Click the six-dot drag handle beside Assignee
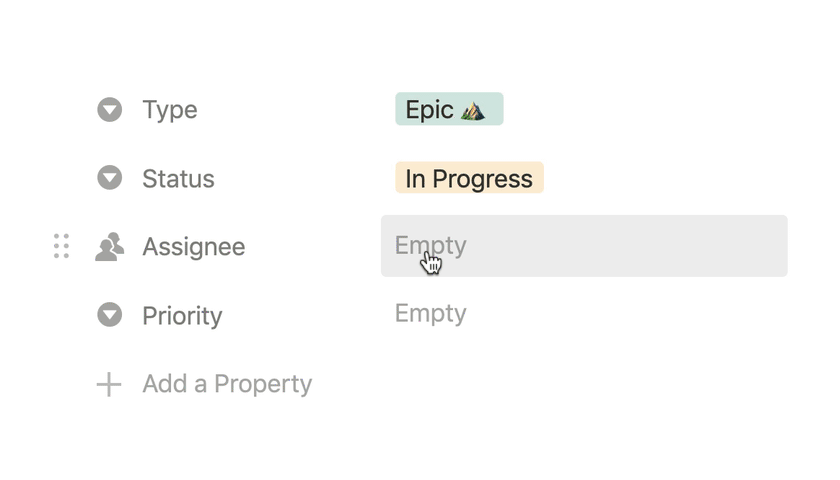 (x=61, y=246)
